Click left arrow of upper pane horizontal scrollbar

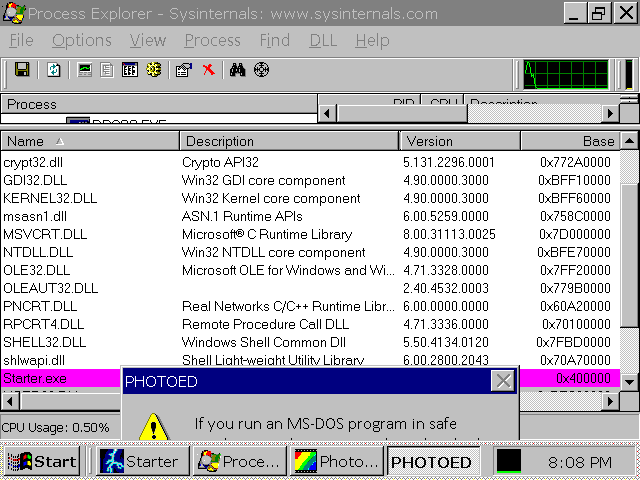click(327, 113)
